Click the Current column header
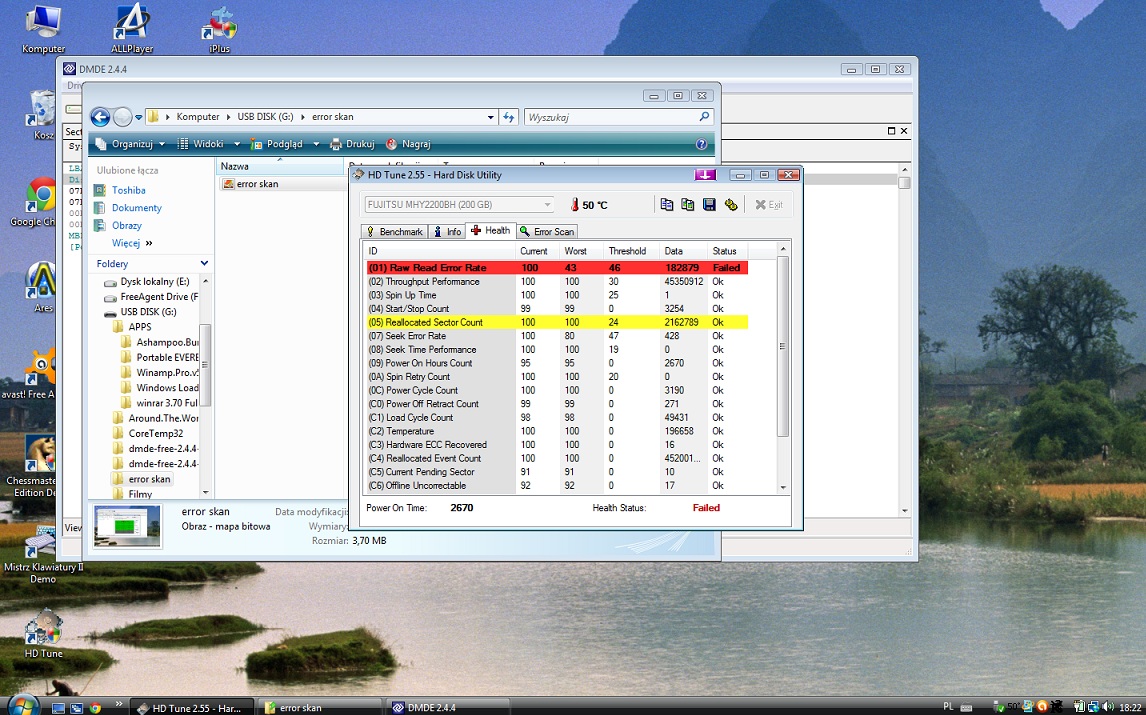The width and height of the screenshot is (1146, 715). [x=534, y=251]
